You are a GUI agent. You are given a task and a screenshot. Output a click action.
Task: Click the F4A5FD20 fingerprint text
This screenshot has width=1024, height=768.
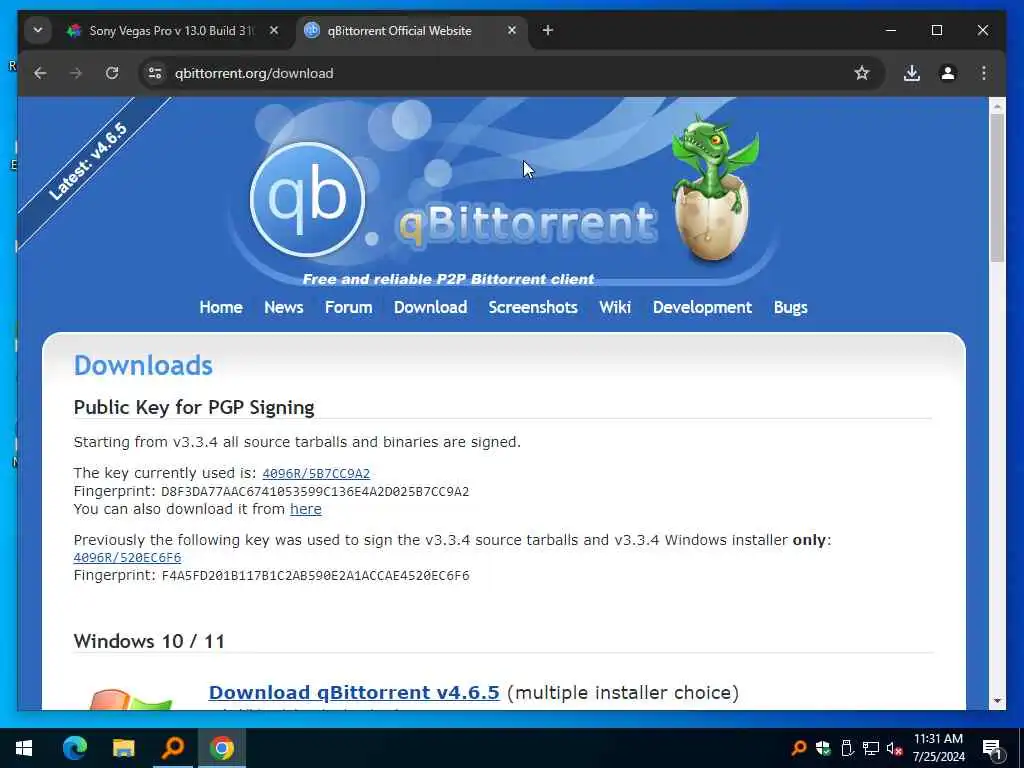click(x=315, y=575)
